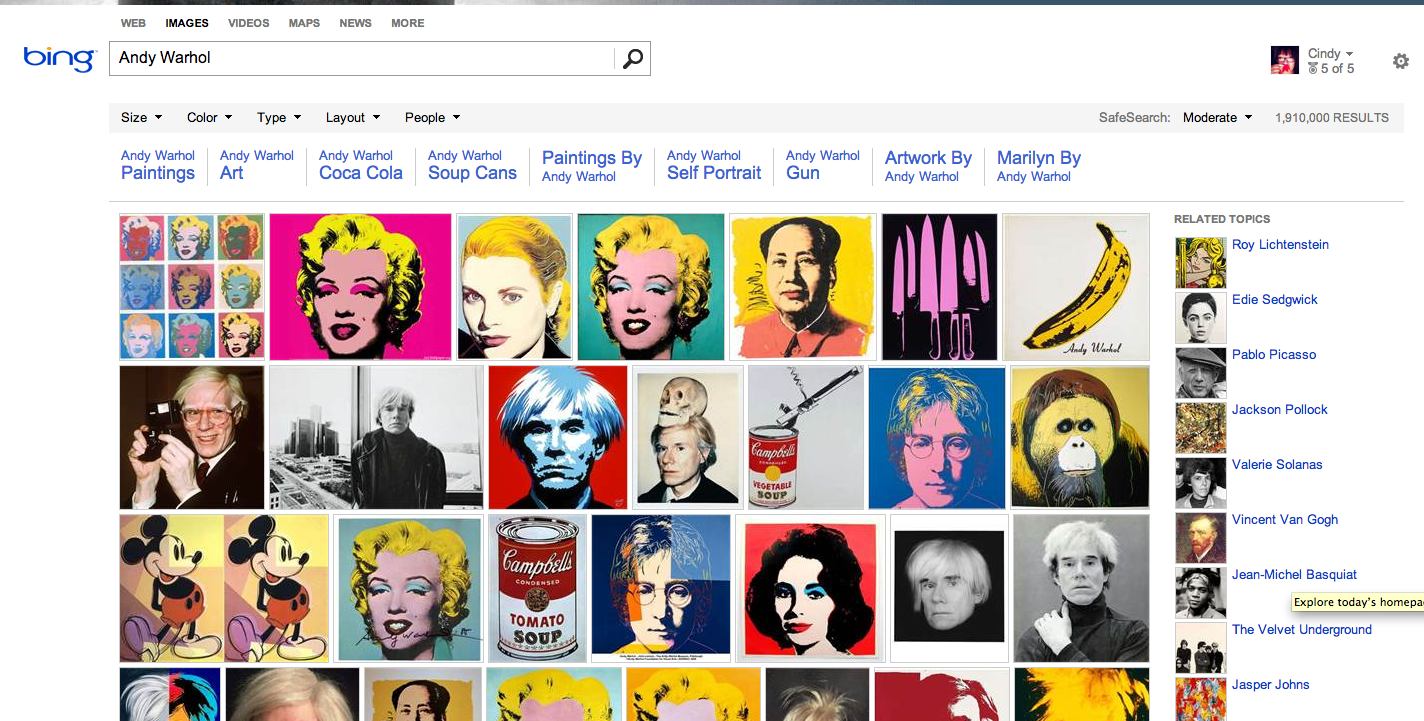
Task: Open Roy Lichtenstein text link
Action: pyautogui.click(x=1280, y=245)
